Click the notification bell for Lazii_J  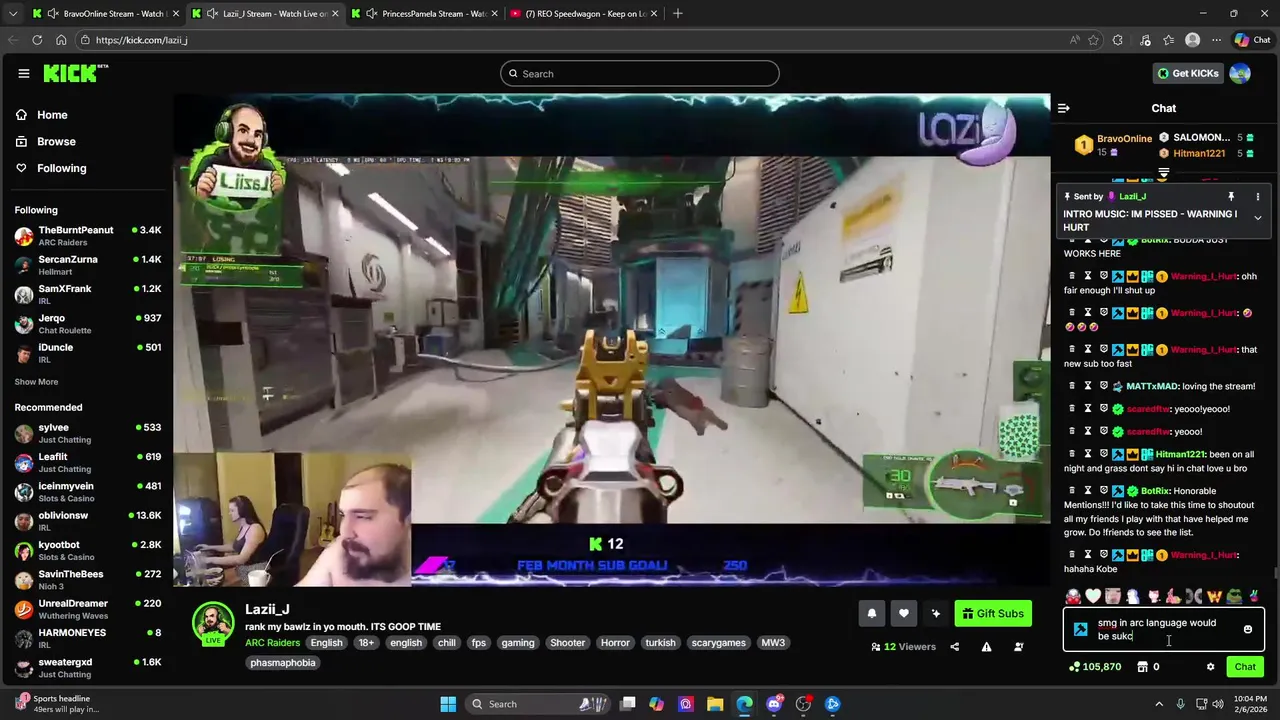871,614
